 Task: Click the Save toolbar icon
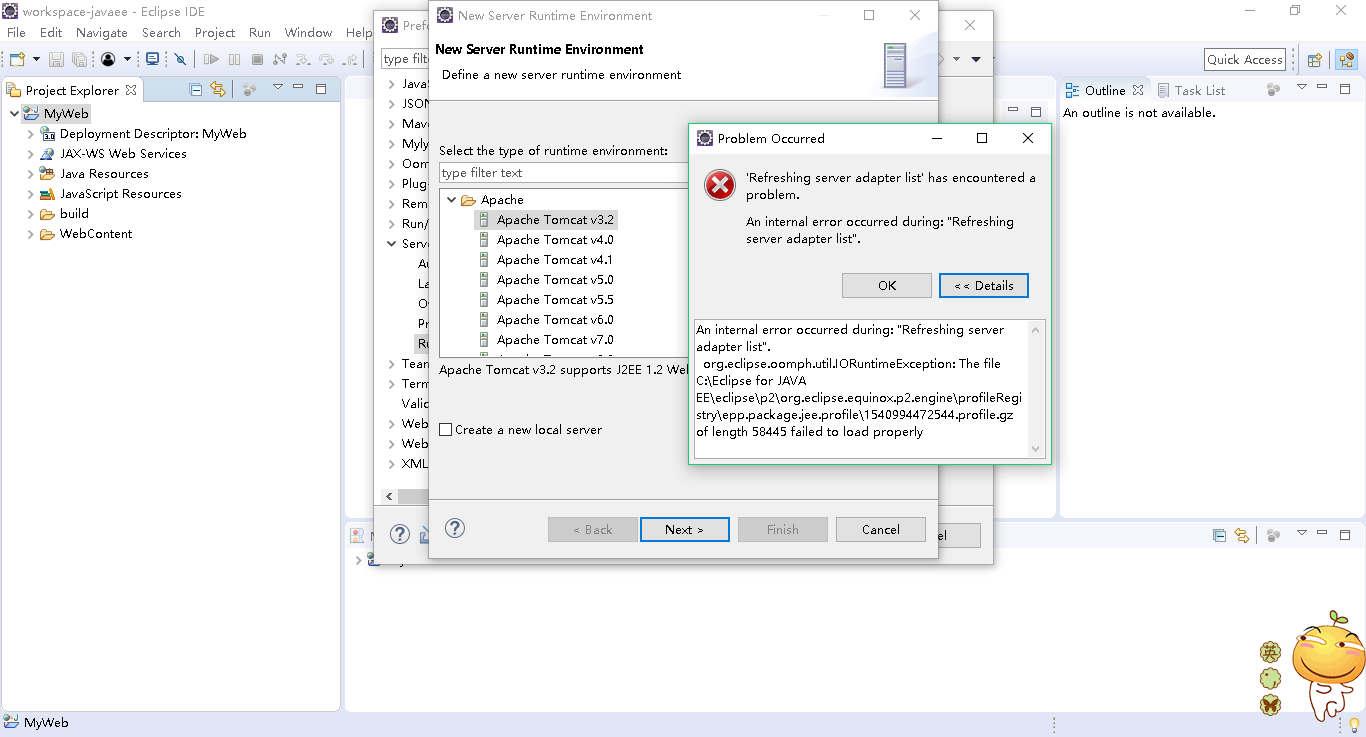tap(56, 60)
